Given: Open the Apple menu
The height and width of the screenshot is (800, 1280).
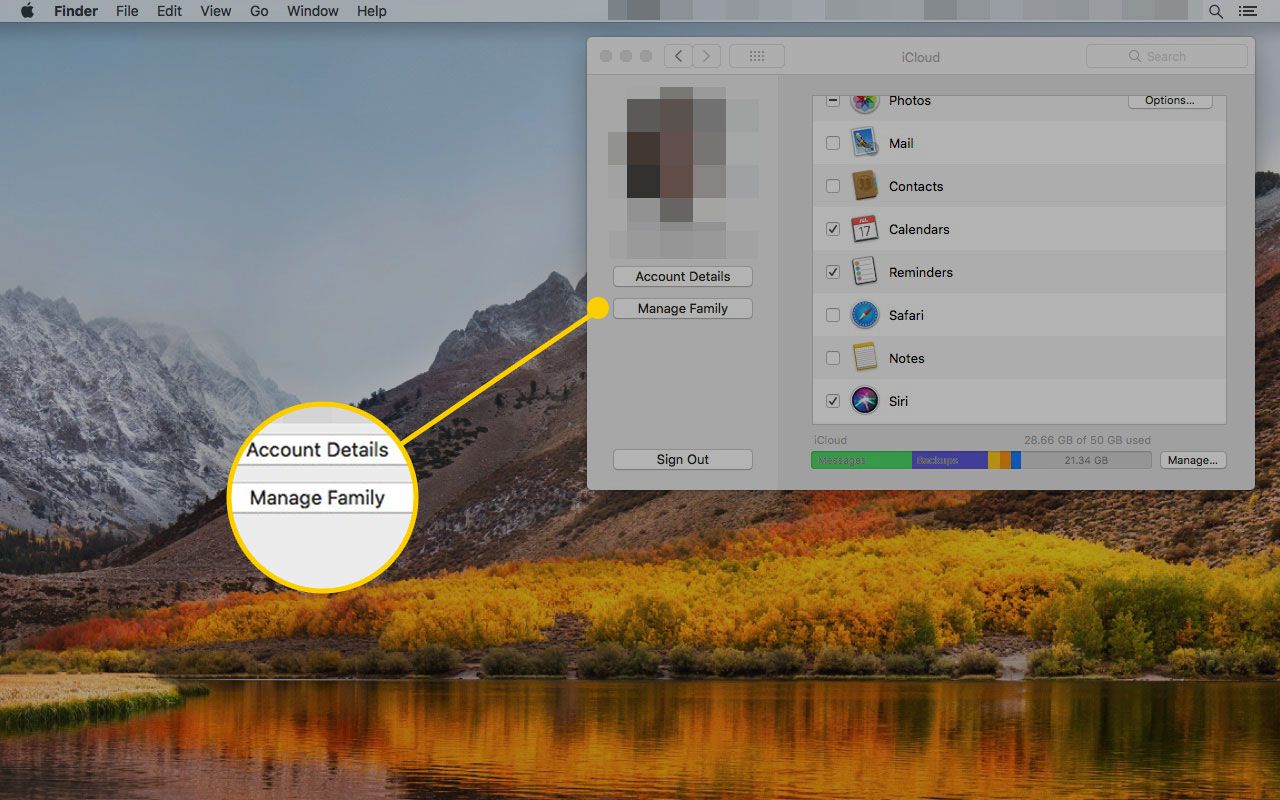Looking at the screenshot, I should [x=27, y=11].
